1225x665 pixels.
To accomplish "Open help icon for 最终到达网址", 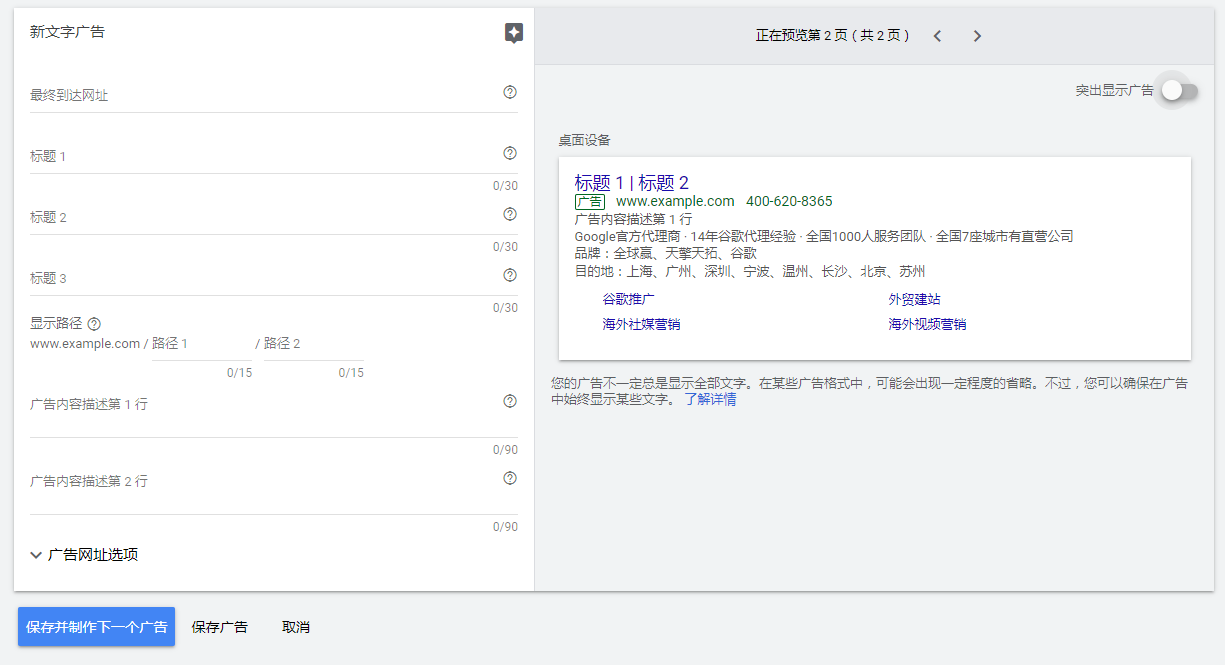I will (510, 92).
